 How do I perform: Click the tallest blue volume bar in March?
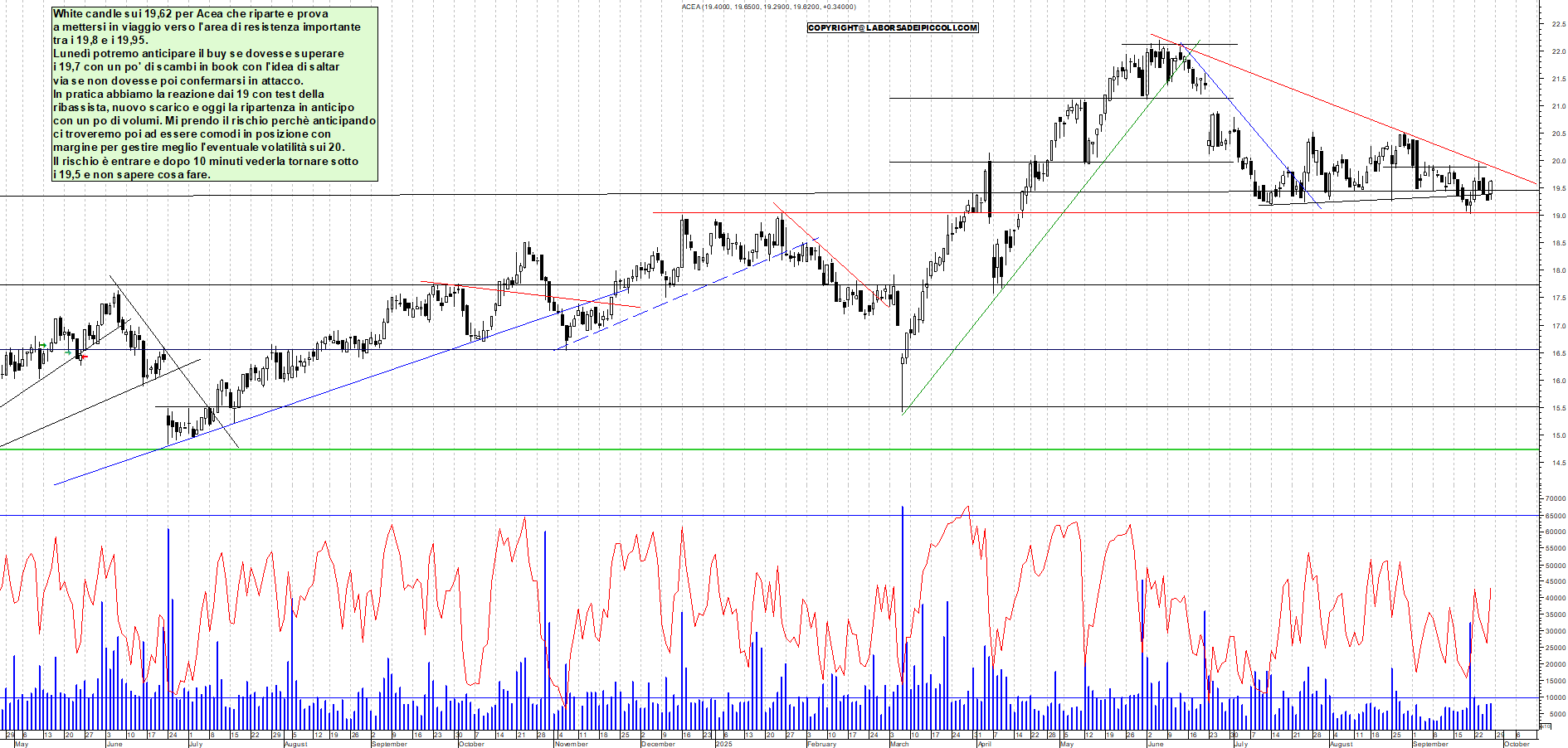[903, 618]
